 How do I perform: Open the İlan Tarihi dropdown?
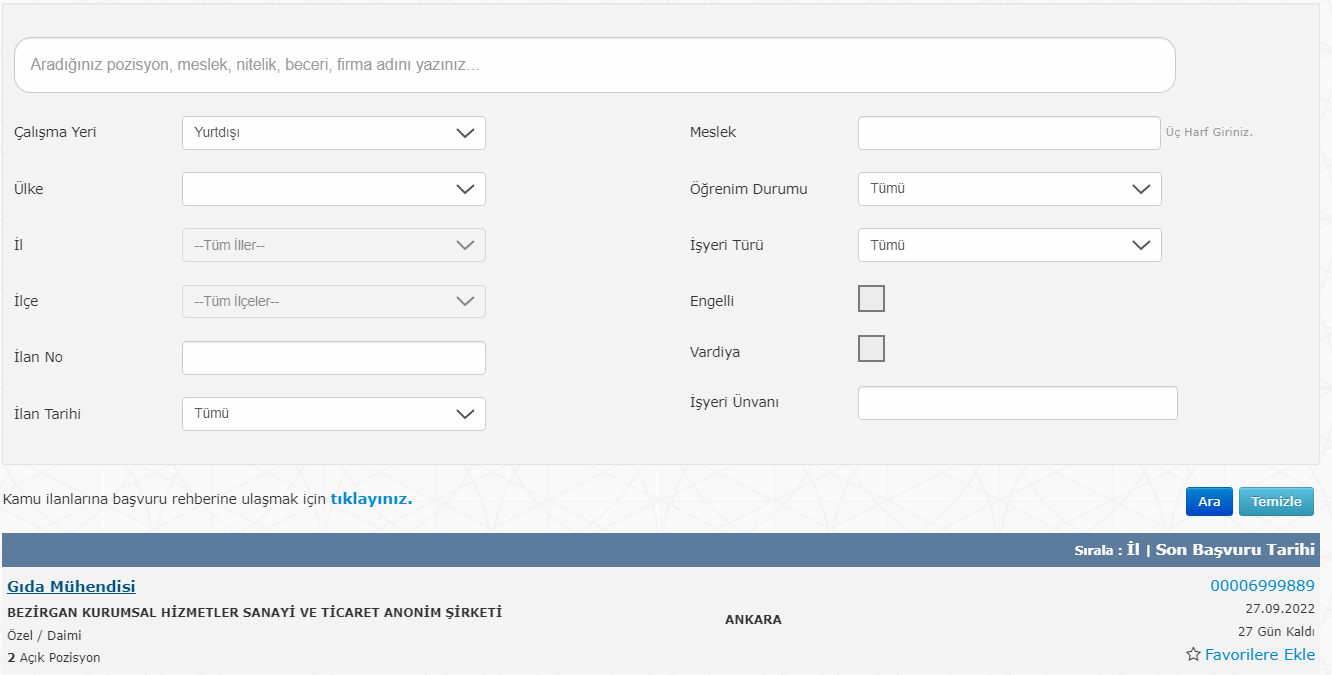click(x=333, y=414)
